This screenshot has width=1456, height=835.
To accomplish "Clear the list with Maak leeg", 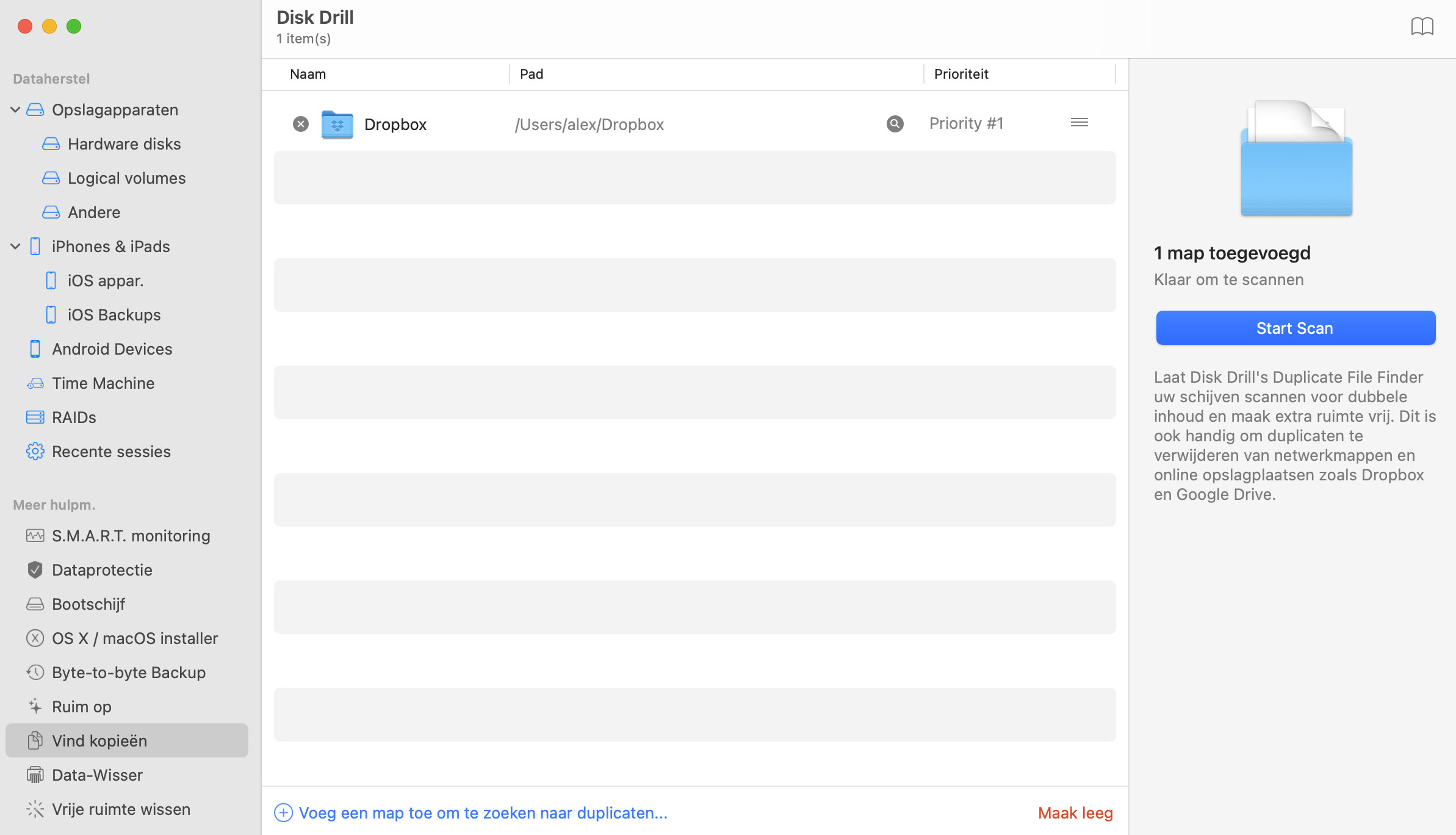I will click(1076, 813).
